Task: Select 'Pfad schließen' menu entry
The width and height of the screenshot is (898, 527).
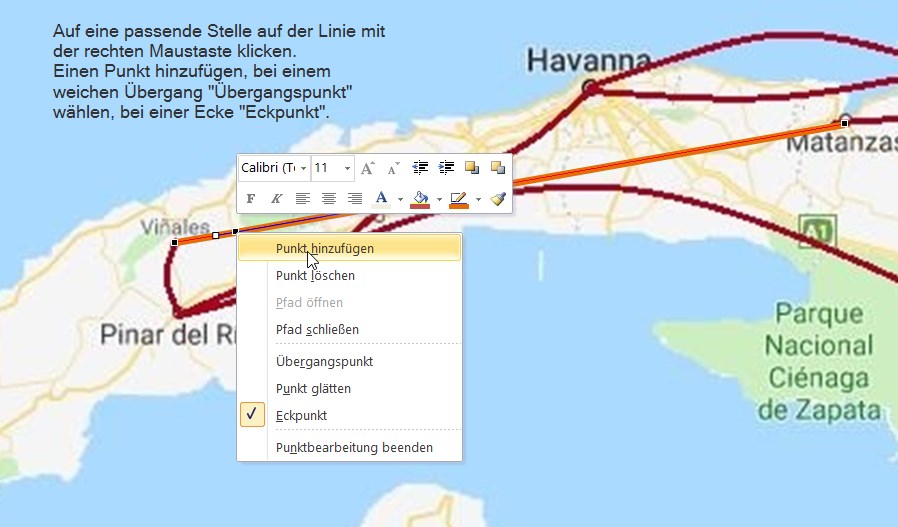Action: [349, 329]
